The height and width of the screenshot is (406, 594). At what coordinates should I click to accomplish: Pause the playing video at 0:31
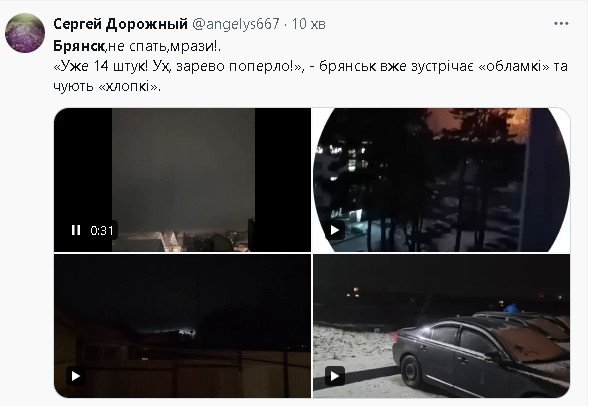76,230
